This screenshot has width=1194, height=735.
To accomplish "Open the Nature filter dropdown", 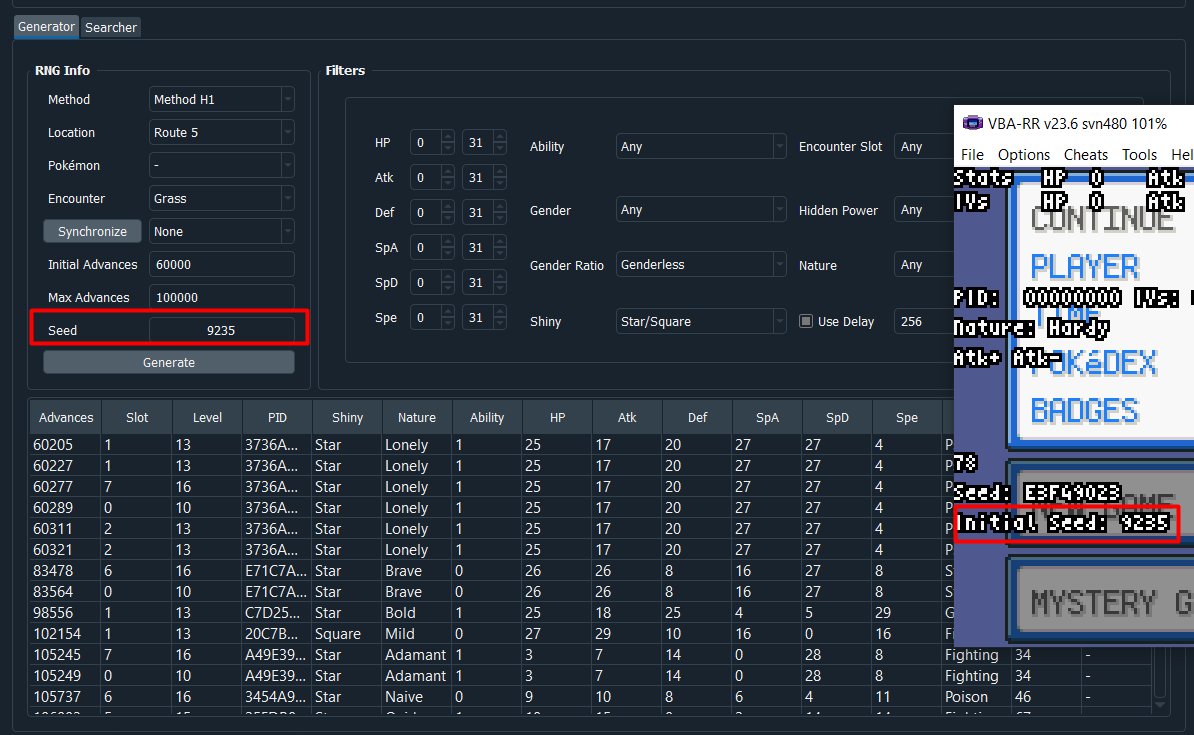I will (924, 265).
